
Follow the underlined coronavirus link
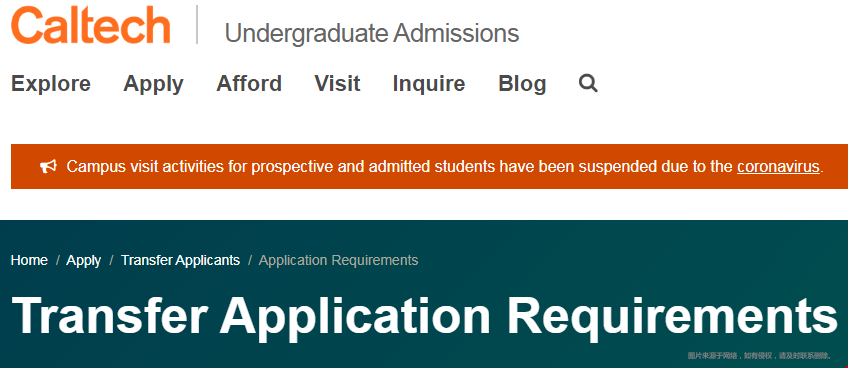[778, 167]
